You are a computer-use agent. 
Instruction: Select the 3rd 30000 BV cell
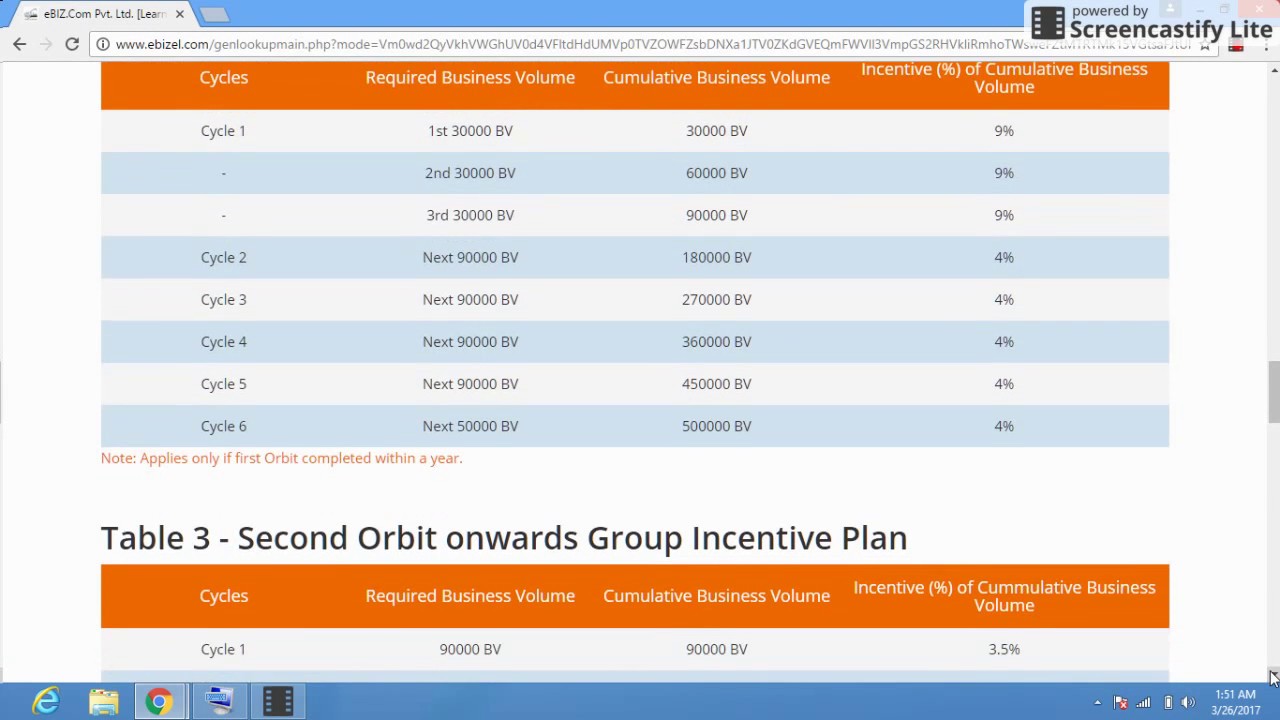[470, 215]
